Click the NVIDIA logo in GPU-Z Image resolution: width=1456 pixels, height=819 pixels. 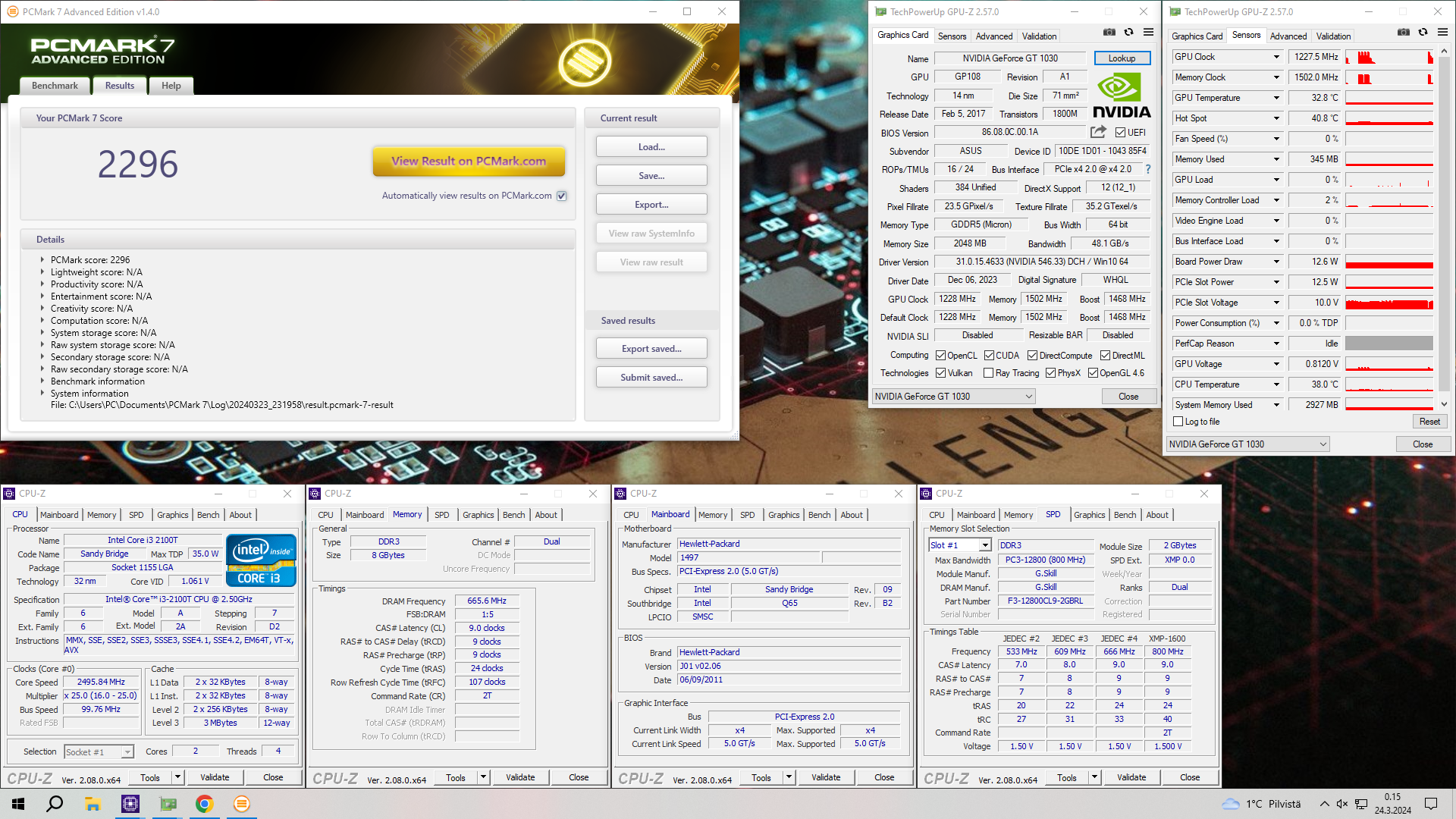(x=1122, y=96)
